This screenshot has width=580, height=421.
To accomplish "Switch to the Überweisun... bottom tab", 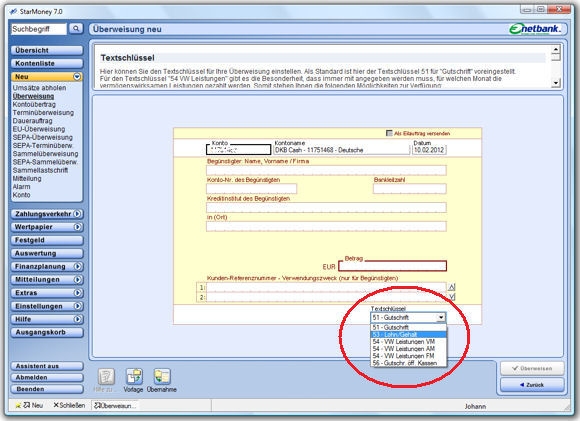I will click(x=115, y=406).
